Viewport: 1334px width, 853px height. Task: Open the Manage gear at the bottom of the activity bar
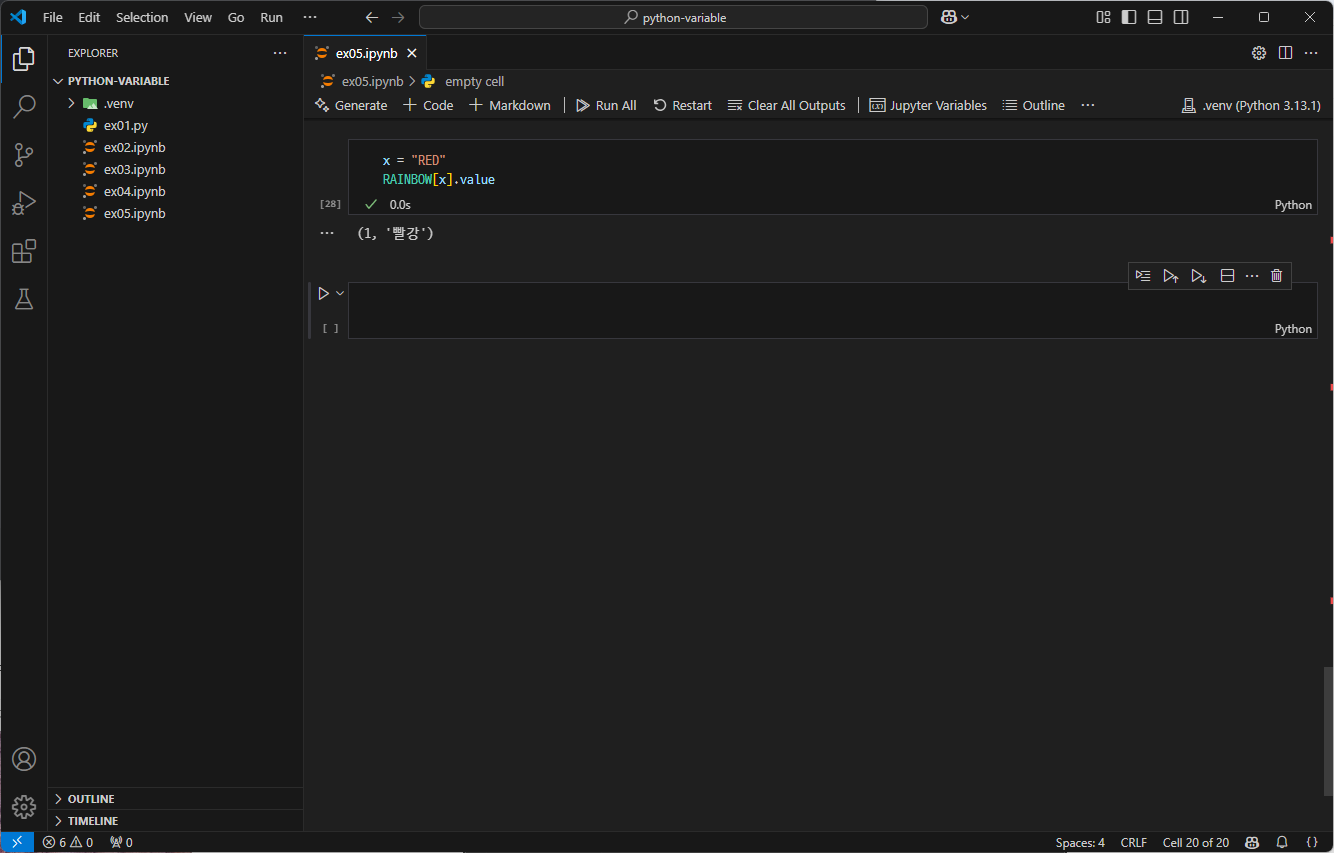click(x=24, y=807)
